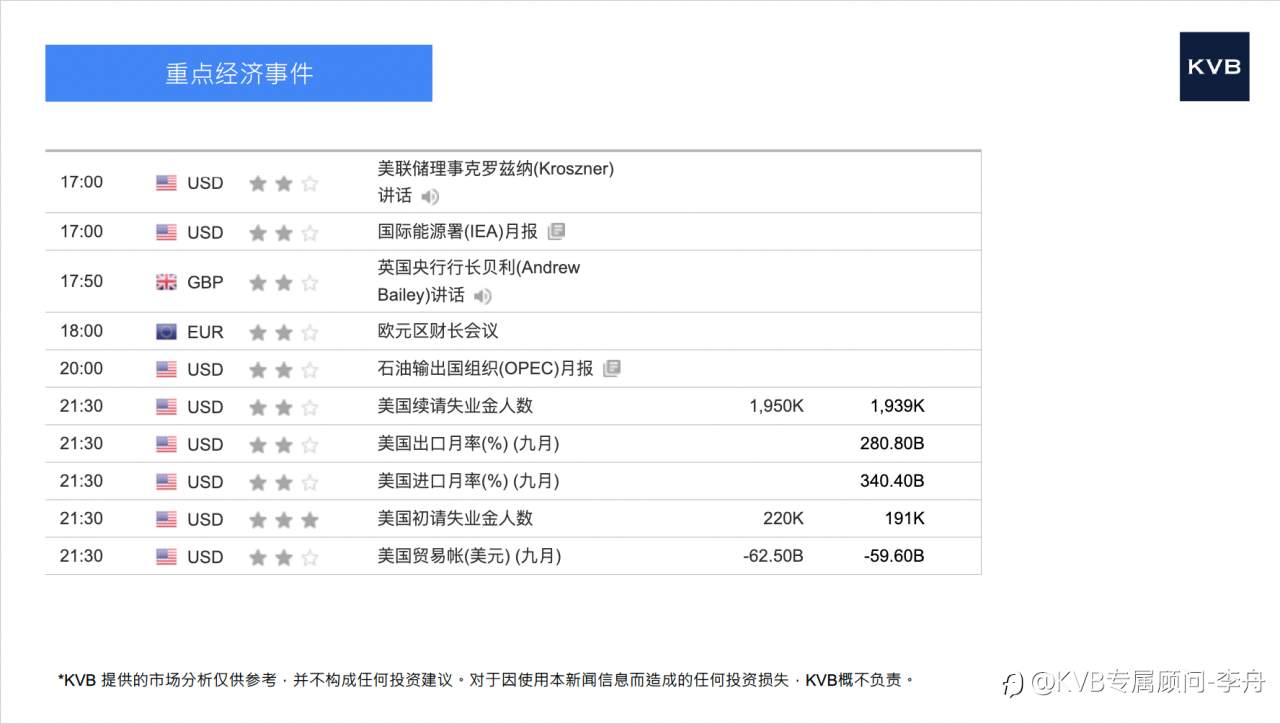Toggle the third star on 欧元区财长会议 row
This screenshot has width=1280, height=724.
pyautogui.click(x=308, y=330)
